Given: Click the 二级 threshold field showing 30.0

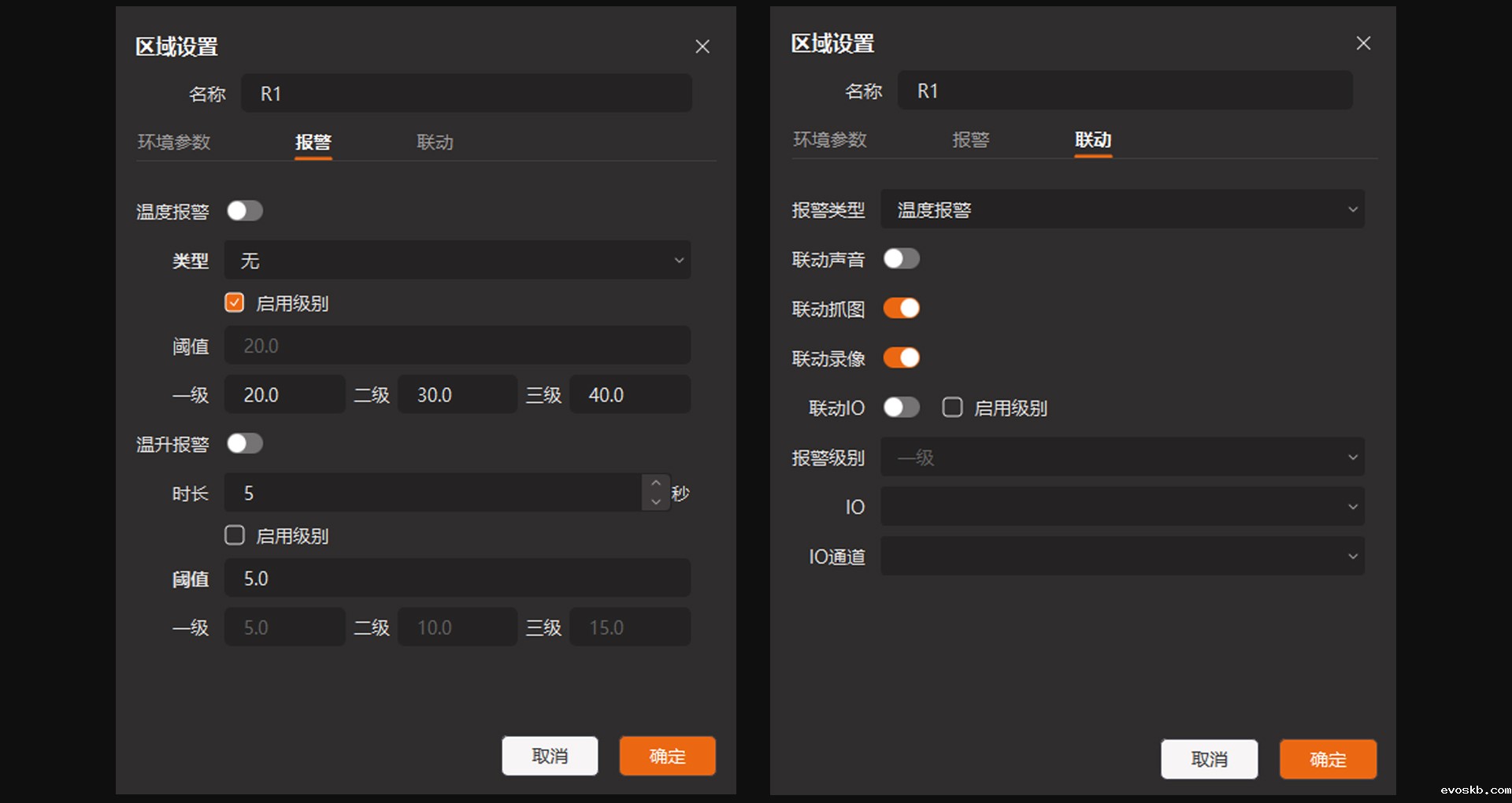Looking at the screenshot, I should click(457, 395).
